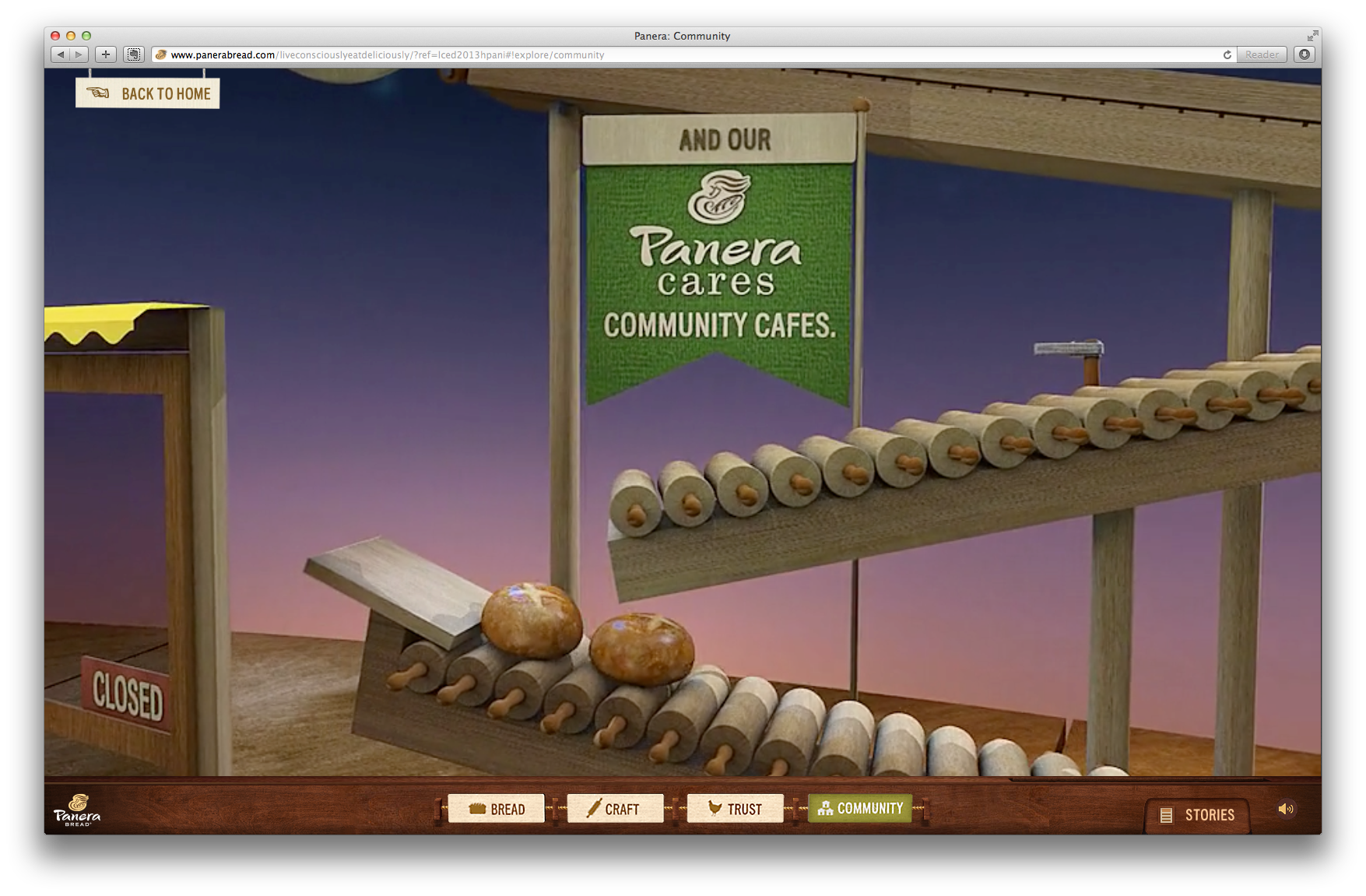The width and height of the screenshot is (1366, 896).
Task: Show Safari downloads
Action: (x=1305, y=54)
